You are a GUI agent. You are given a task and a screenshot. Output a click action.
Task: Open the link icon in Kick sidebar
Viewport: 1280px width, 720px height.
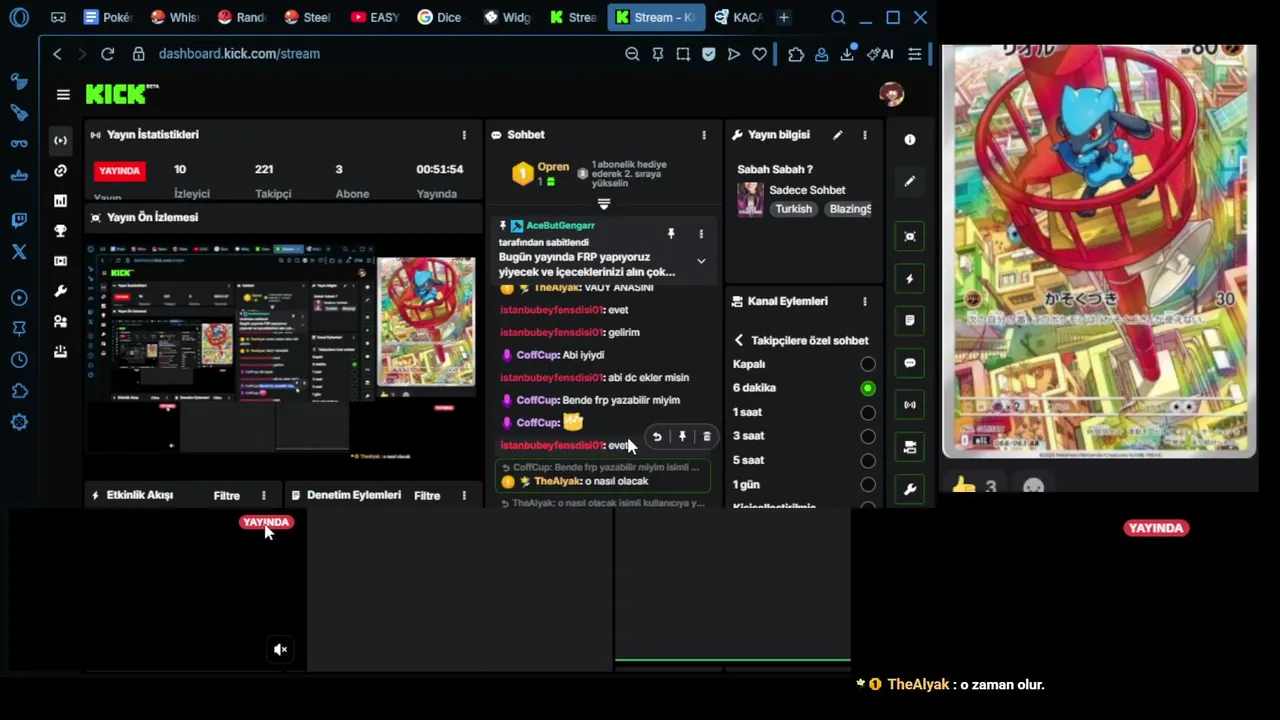pos(60,171)
